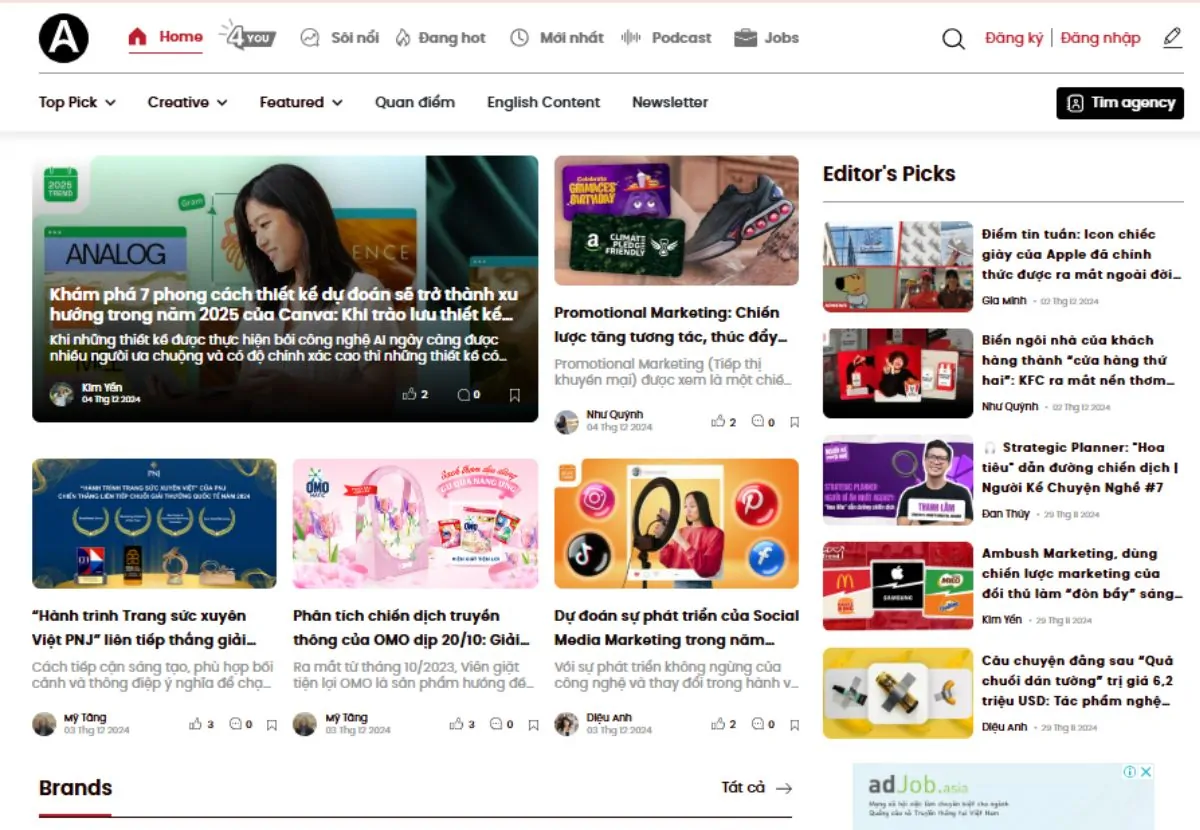Click Kim Yến's author avatar
Image resolution: width=1200 pixels, height=830 pixels.
[62, 394]
